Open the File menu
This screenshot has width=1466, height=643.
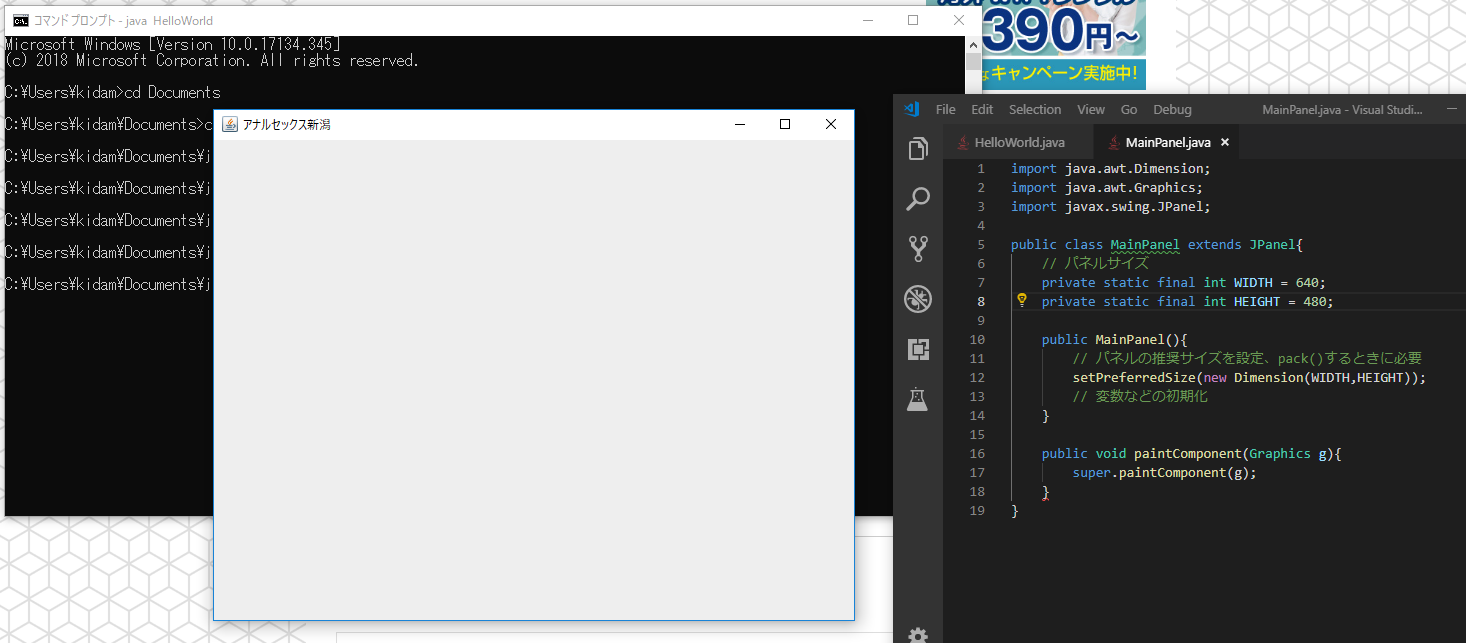pos(945,109)
